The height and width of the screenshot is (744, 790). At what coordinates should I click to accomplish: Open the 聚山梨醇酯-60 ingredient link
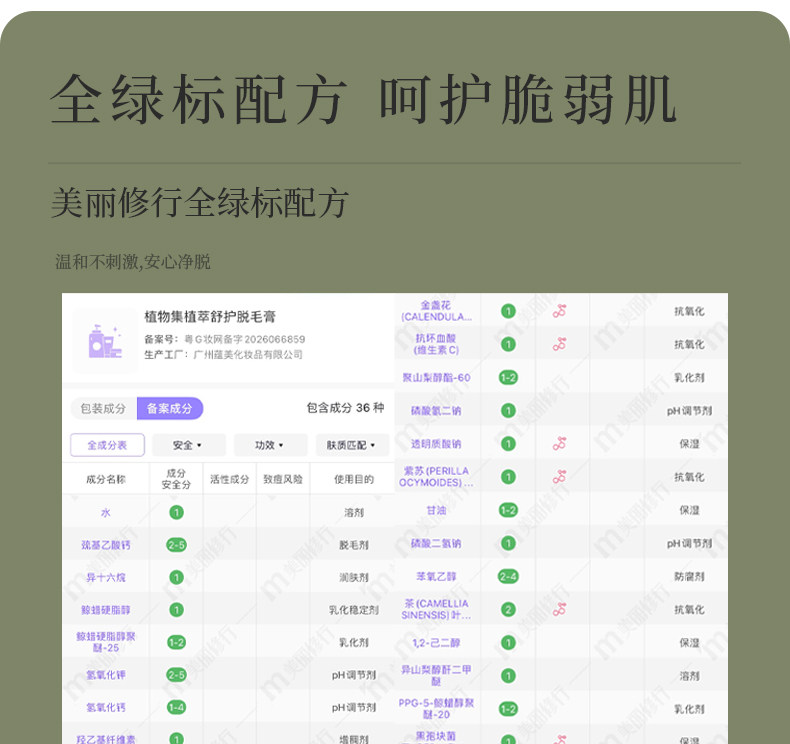coord(436,377)
